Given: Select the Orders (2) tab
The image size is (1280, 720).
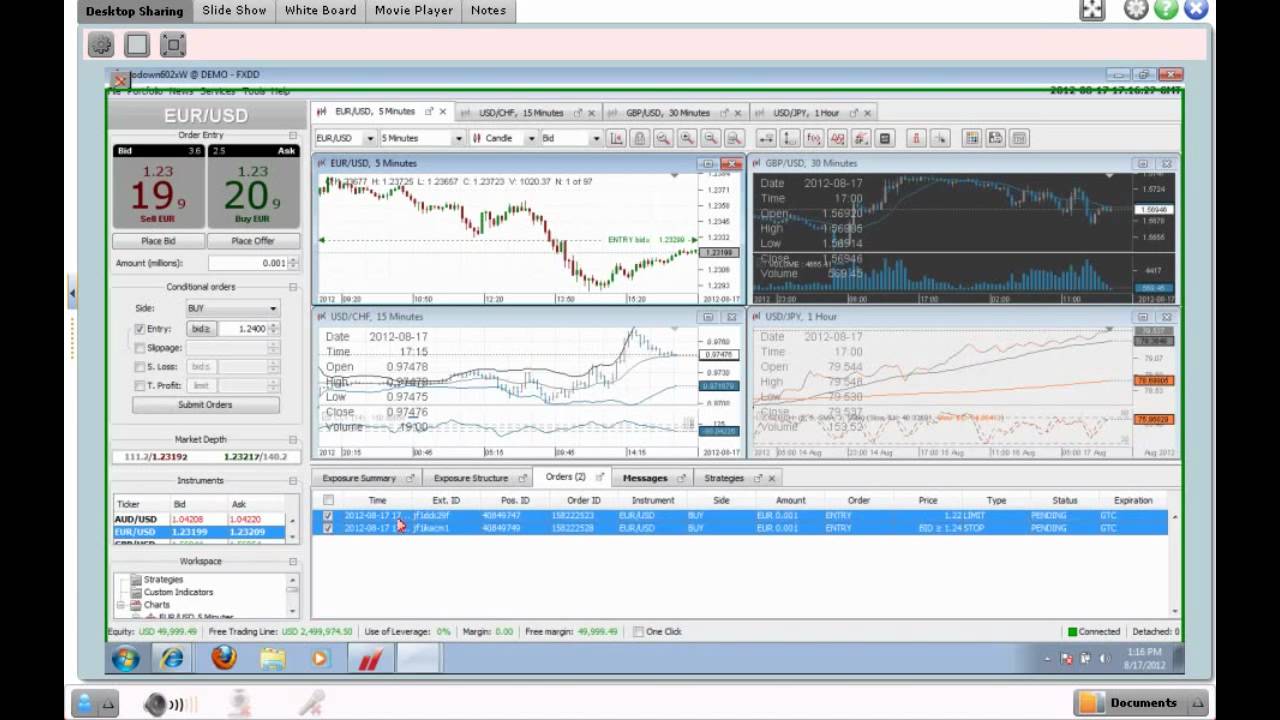Looking at the screenshot, I should point(565,477).
